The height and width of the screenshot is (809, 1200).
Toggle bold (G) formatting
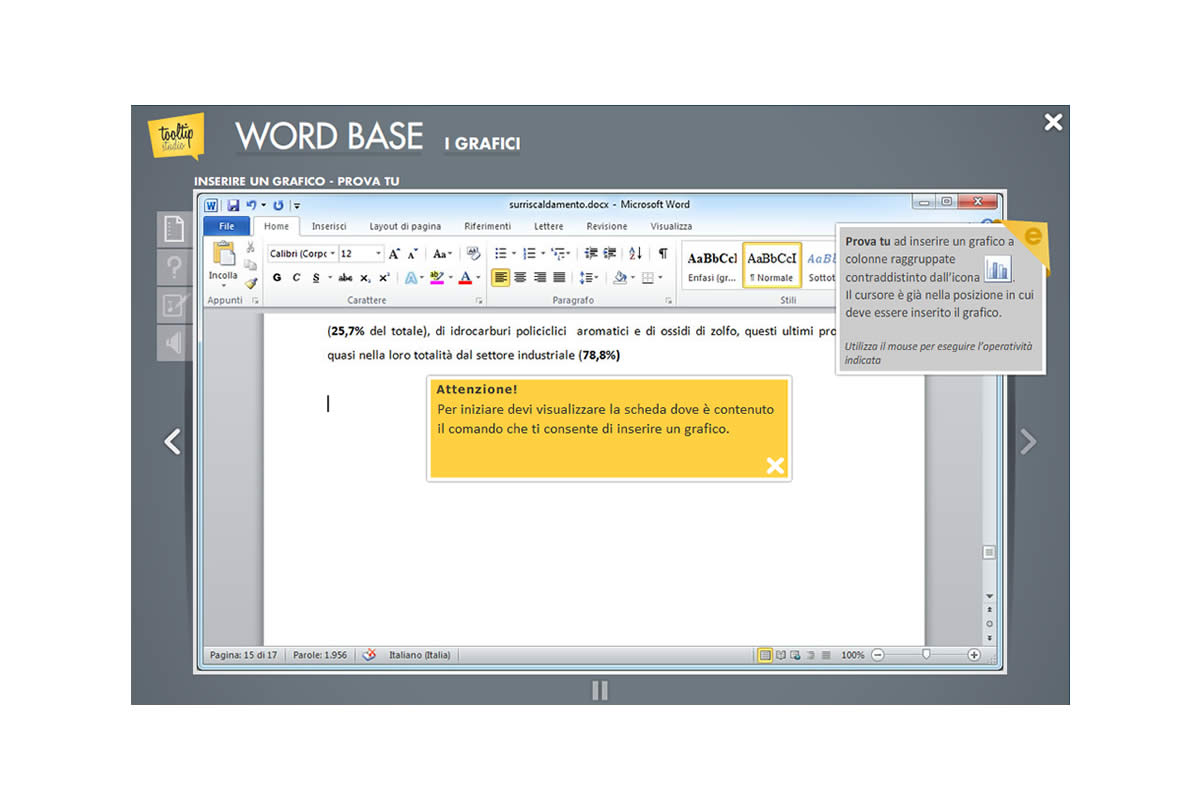click(277, 278)
